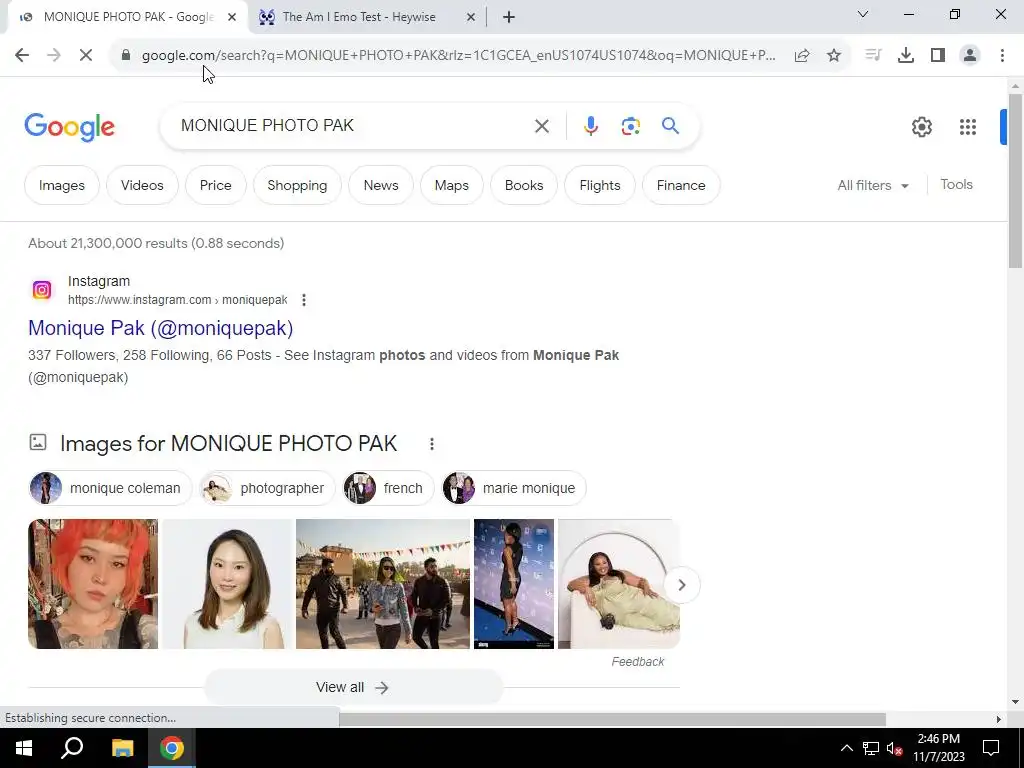The image size is (1024, 768).
Task: Select the marie monique image chip
Action: pyautogui.click(x=514, y=488)
